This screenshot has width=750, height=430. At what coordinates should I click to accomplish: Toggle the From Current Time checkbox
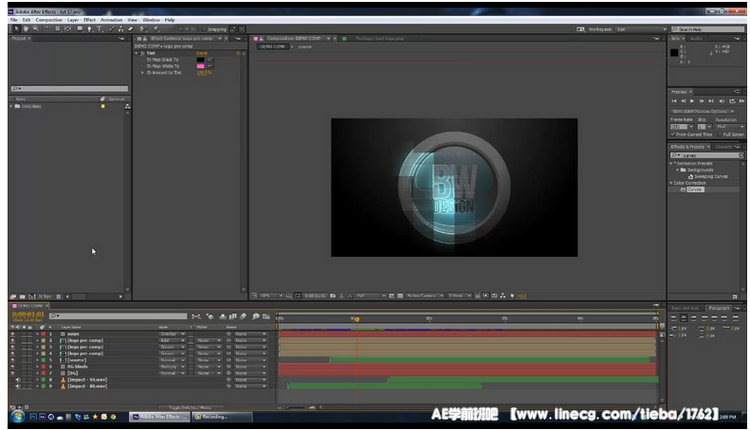click(x=673, y=134)
